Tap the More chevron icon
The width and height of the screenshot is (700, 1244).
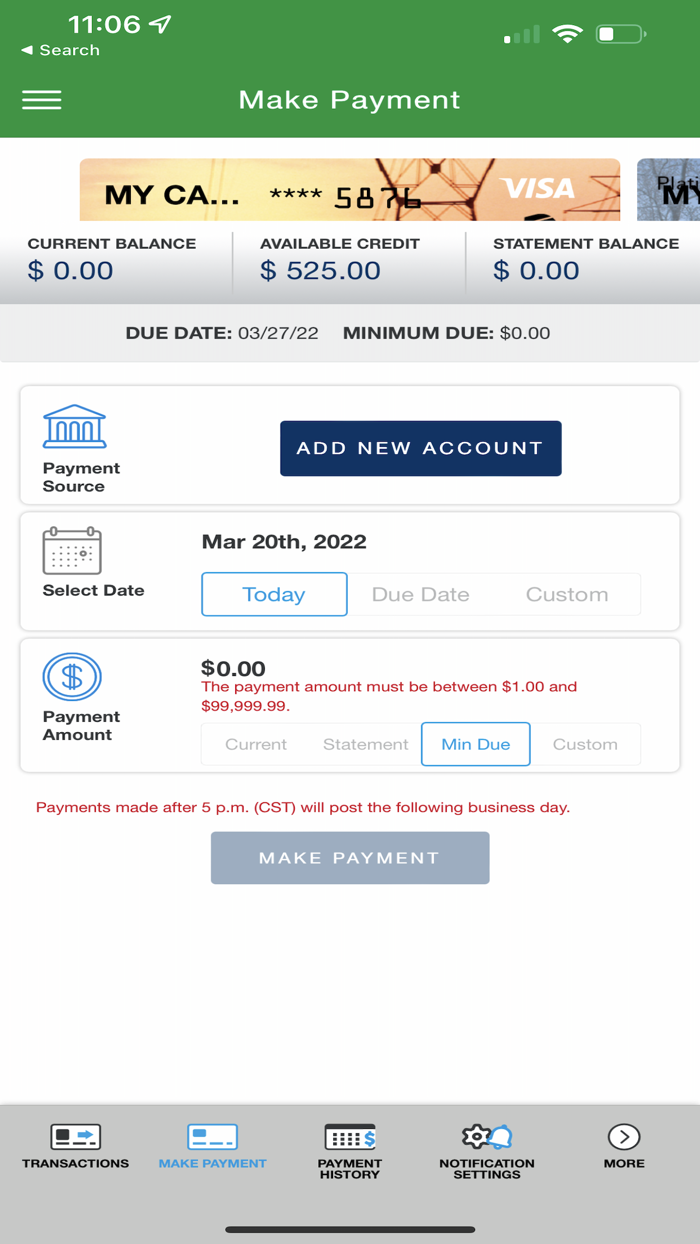pos(623,1137)
